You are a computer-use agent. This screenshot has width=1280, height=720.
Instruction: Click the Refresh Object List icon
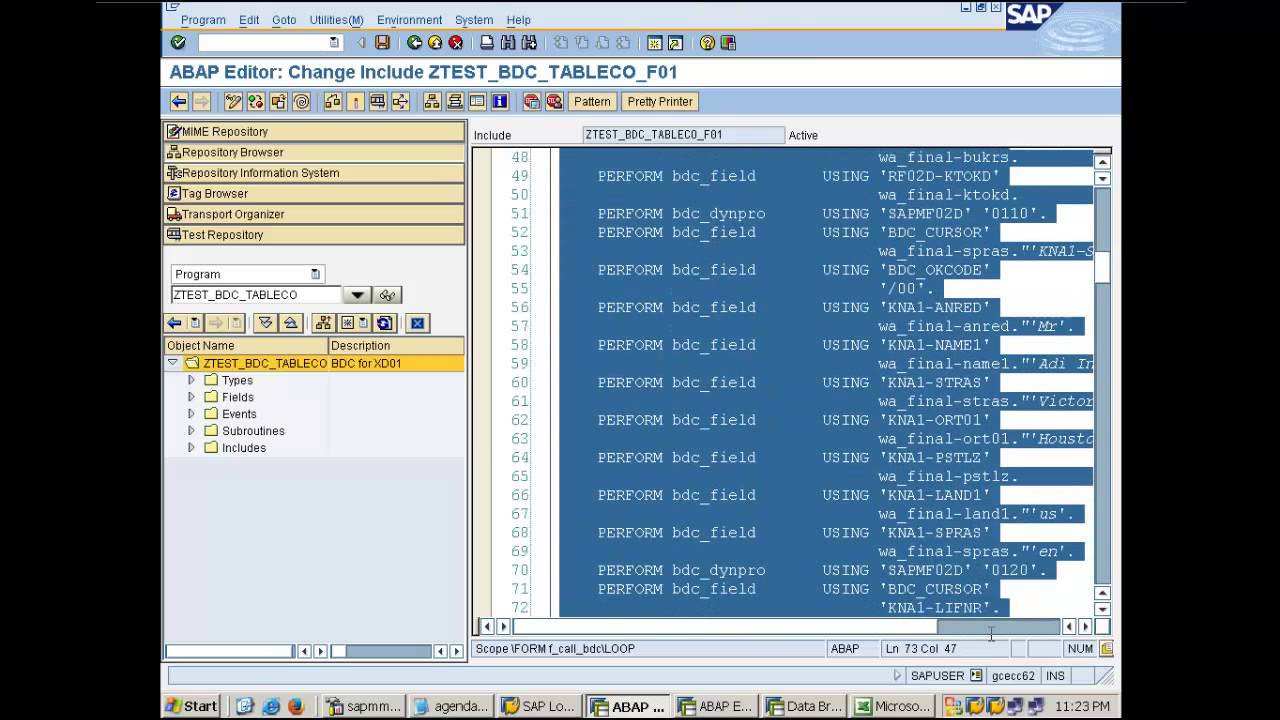[x=385, y=323]
